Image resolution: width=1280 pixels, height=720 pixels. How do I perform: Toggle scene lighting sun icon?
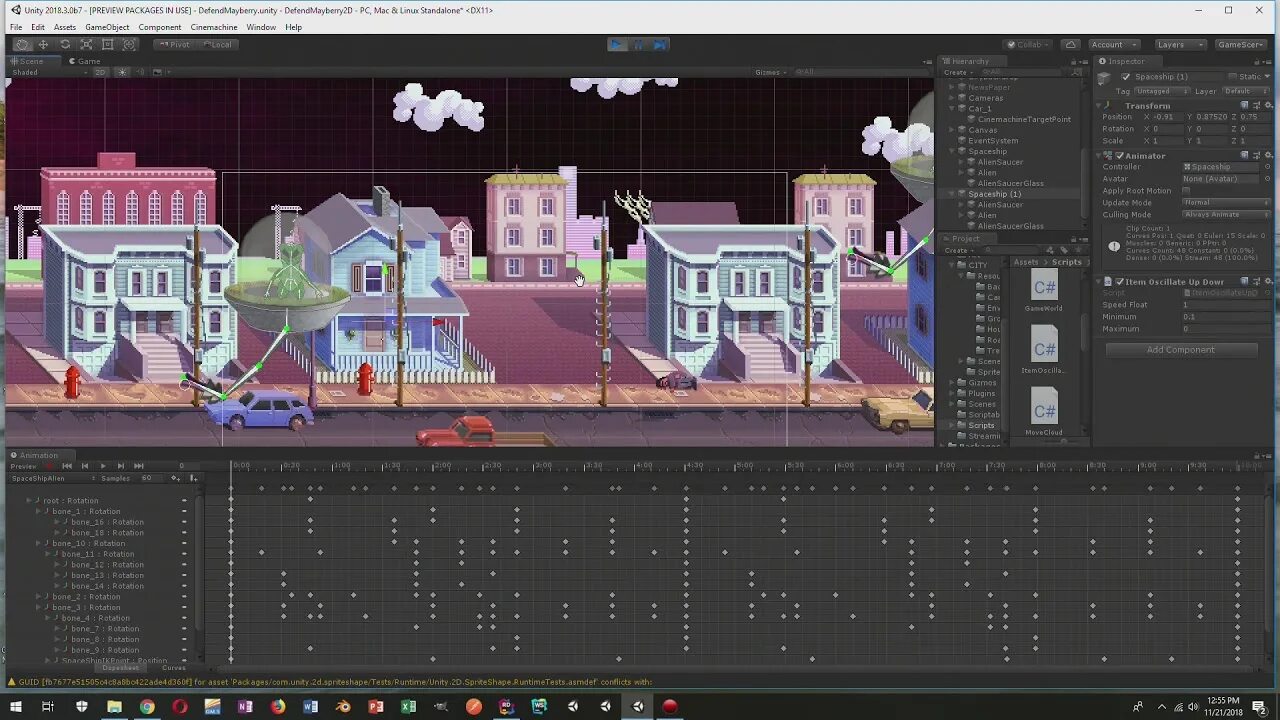pyautogui.click(x=122, y=72)
